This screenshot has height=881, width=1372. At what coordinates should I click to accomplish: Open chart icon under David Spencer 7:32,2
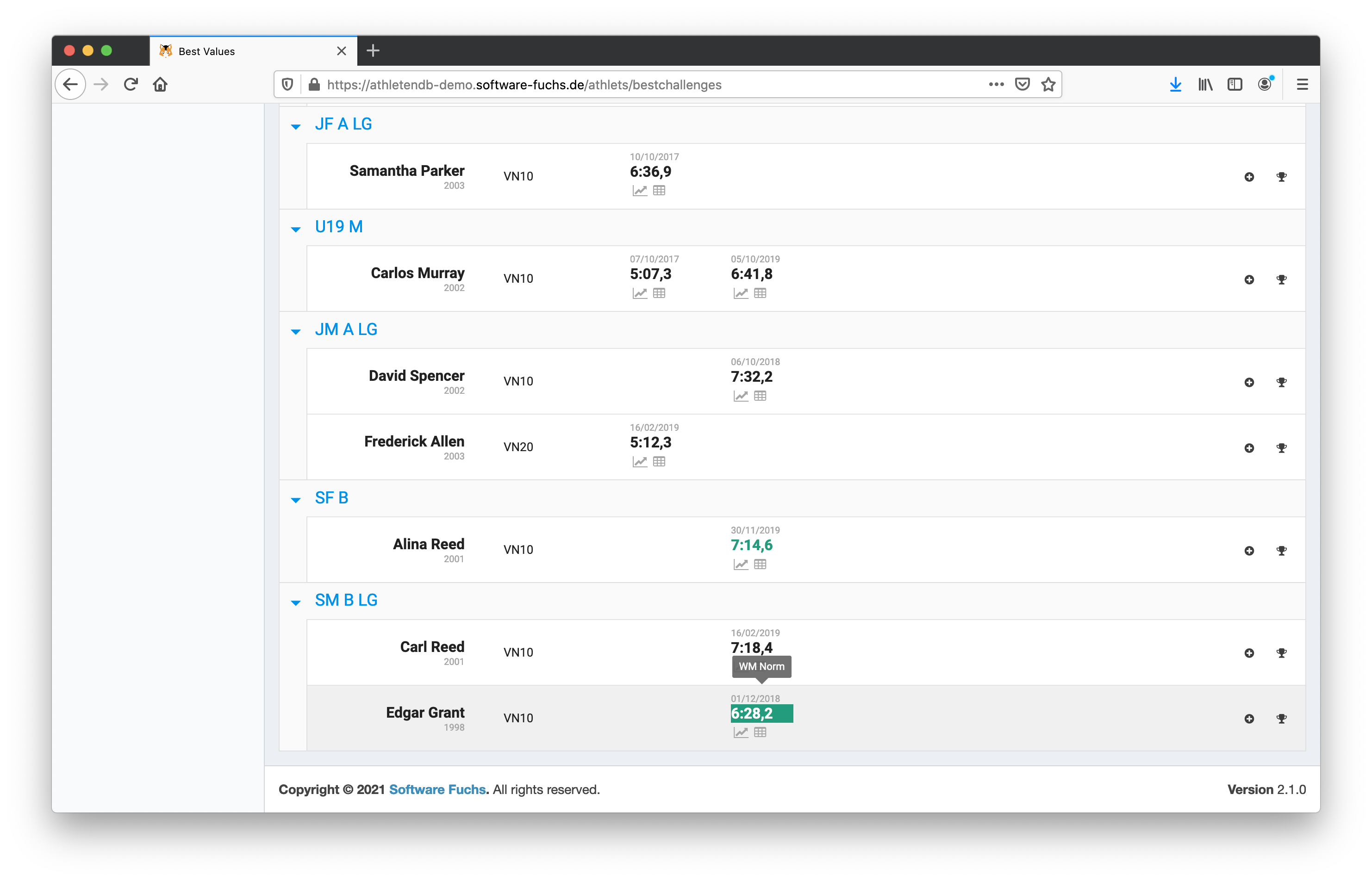[741, 396]
